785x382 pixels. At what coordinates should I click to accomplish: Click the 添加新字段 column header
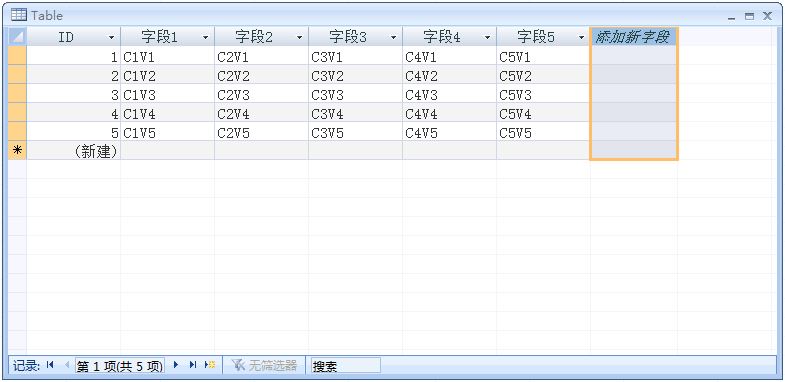coord(634,37)
